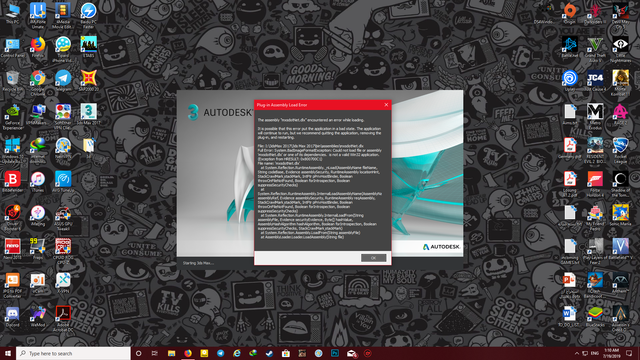Open the GeForce Experience desktop shortcut
640x360 pixels.
pyautogui.click(x=12, y=117)
